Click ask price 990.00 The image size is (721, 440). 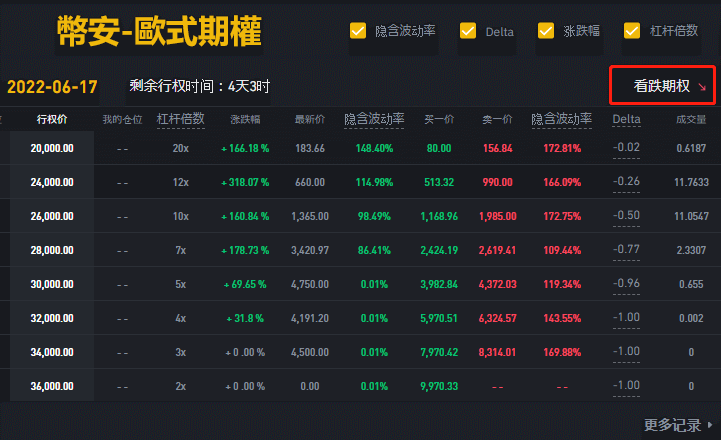pos(498,183)
